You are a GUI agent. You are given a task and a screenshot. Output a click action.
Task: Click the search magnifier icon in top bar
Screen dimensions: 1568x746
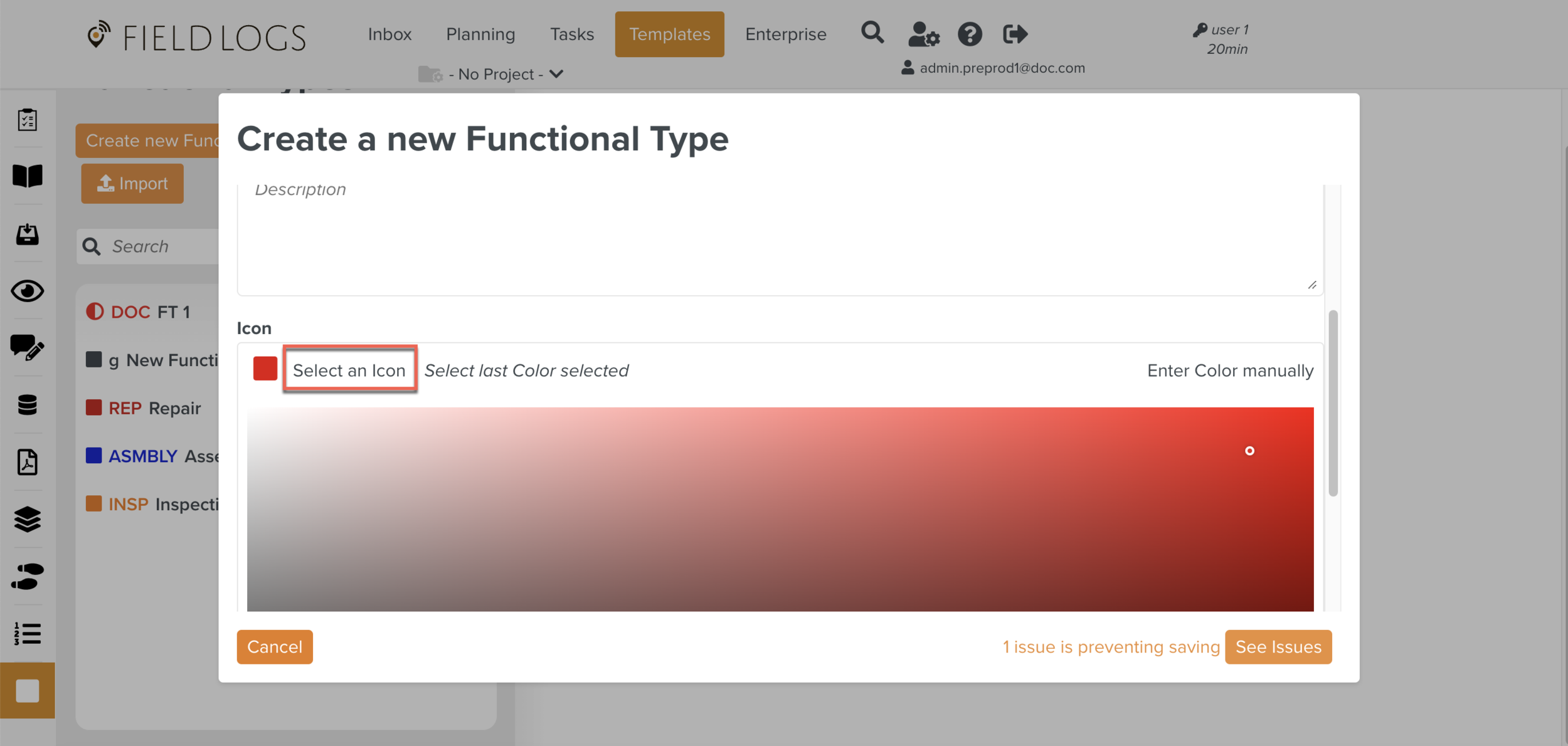click(x=872, y=33)
